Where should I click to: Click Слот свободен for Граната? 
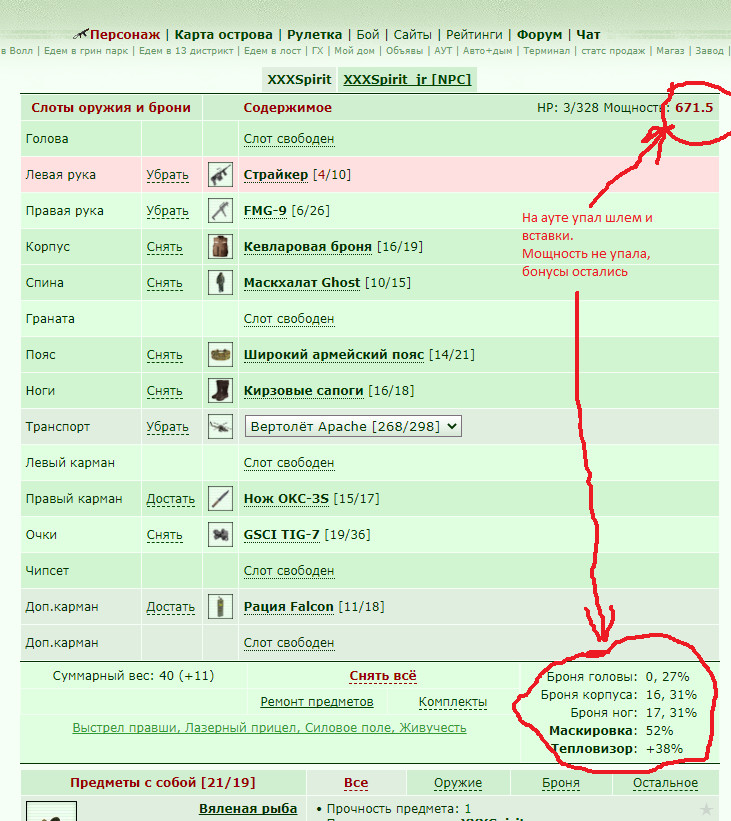point(289,319)
